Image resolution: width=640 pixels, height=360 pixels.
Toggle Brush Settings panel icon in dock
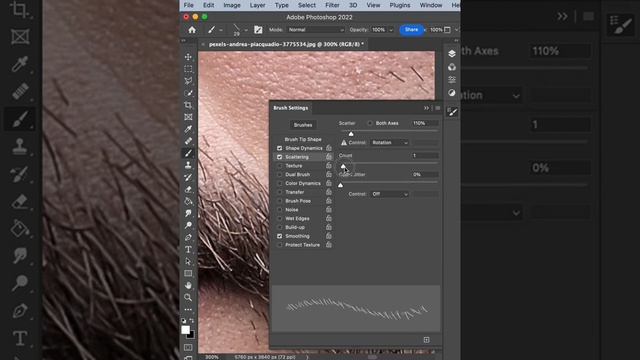coord(452,111)
